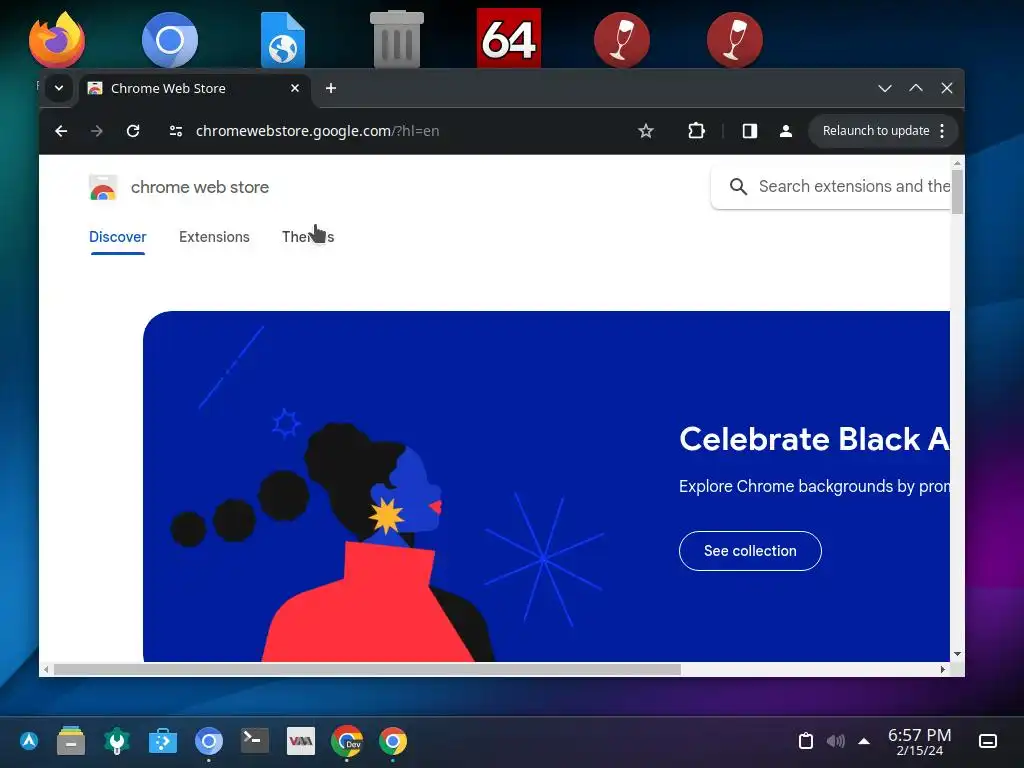Select the Chrome Web Store tab
The image size is (1024, 768).
pos(195,88)
